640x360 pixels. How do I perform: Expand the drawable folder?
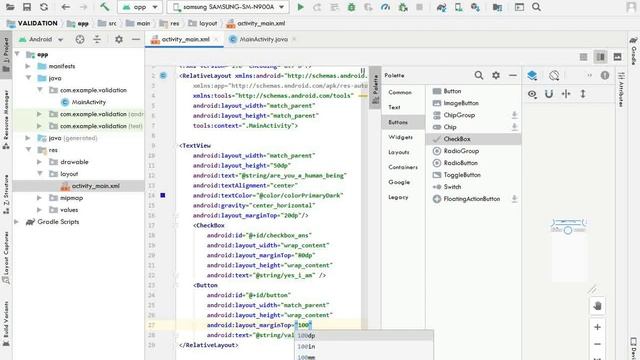(x=39, y=162)
